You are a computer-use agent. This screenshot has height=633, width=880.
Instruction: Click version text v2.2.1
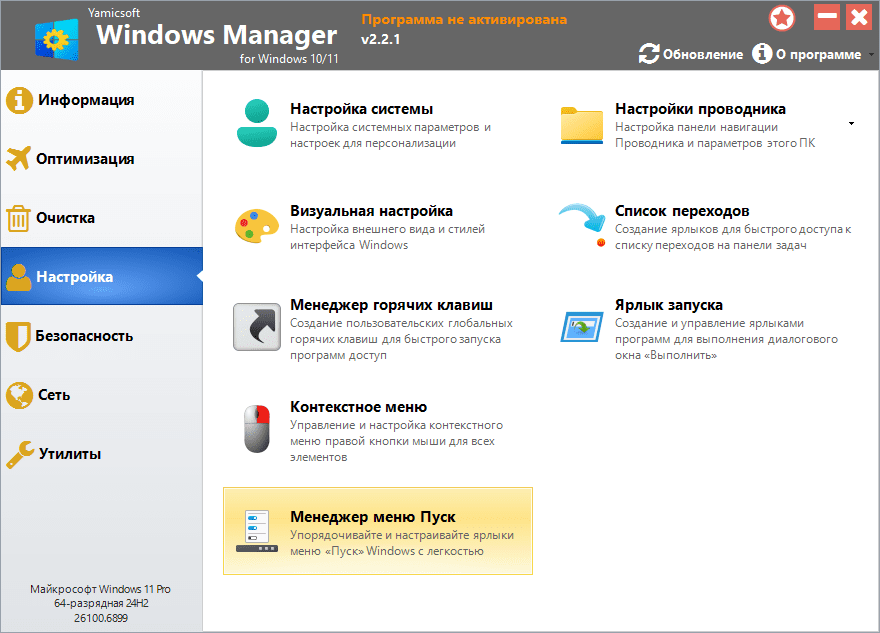tap(381, 39)
